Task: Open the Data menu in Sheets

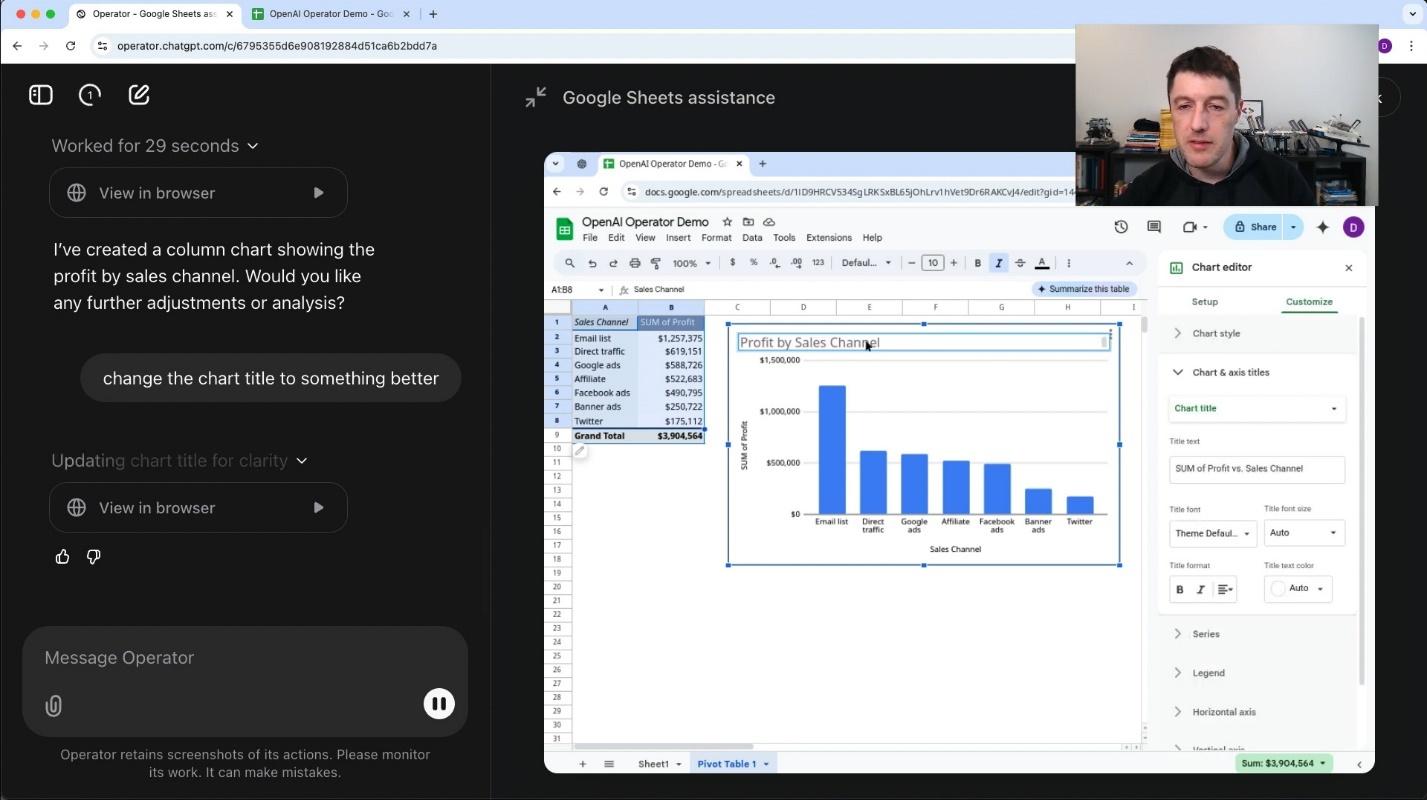Action: [x=752, y=238]
